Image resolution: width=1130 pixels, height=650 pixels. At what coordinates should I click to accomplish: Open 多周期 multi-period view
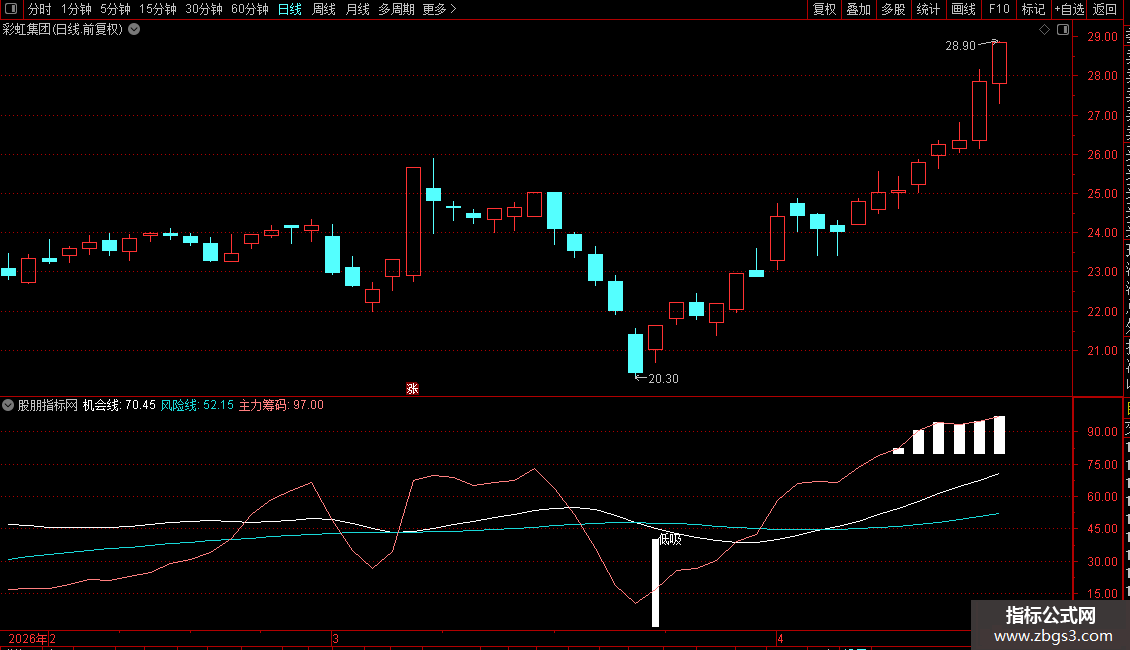click(396, 9)
